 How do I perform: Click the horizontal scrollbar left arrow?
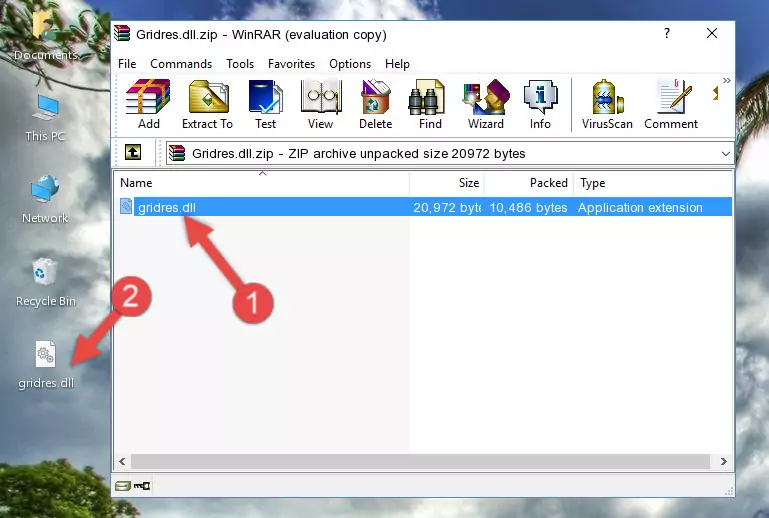click(x=122, y=461)
